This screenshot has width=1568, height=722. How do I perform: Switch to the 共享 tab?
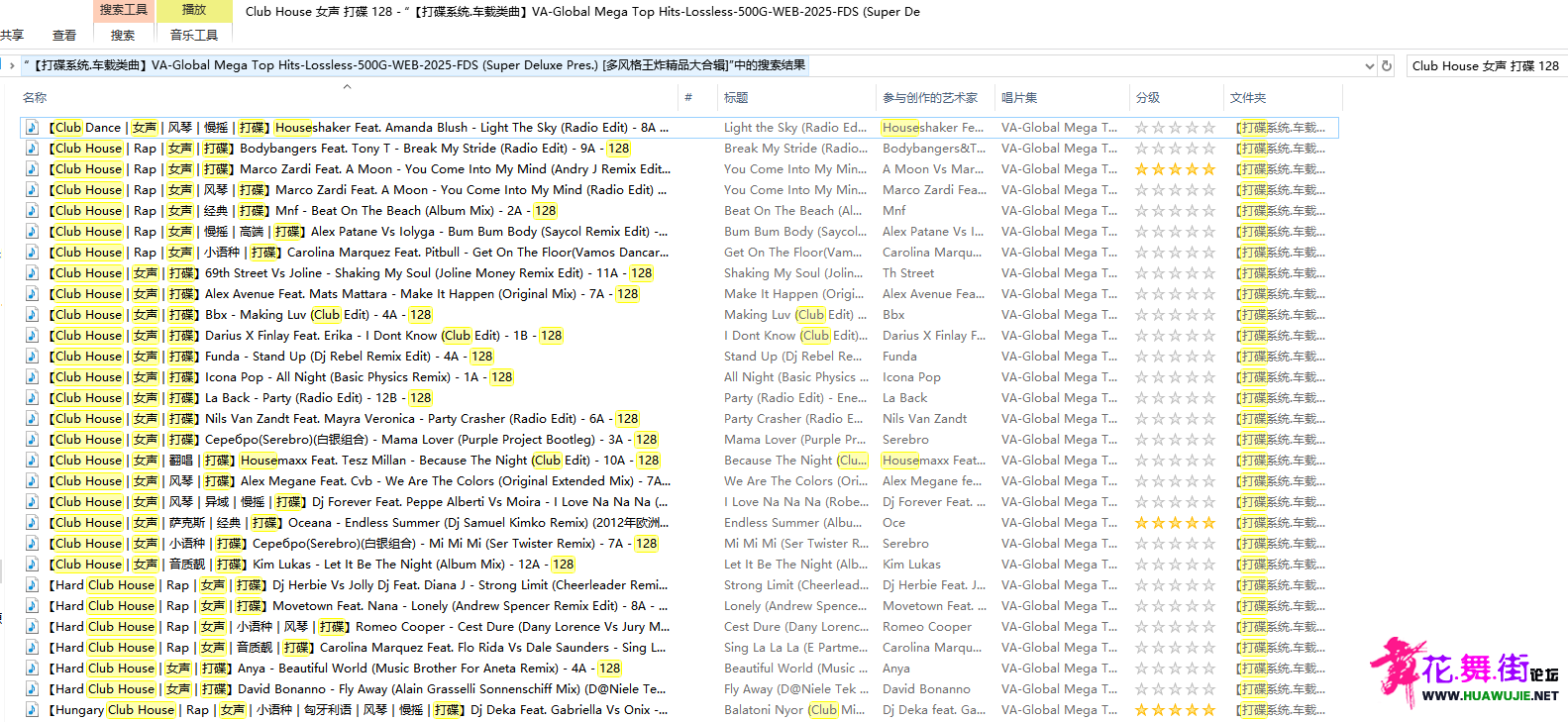pyautogui.click(x=12, y=36)
